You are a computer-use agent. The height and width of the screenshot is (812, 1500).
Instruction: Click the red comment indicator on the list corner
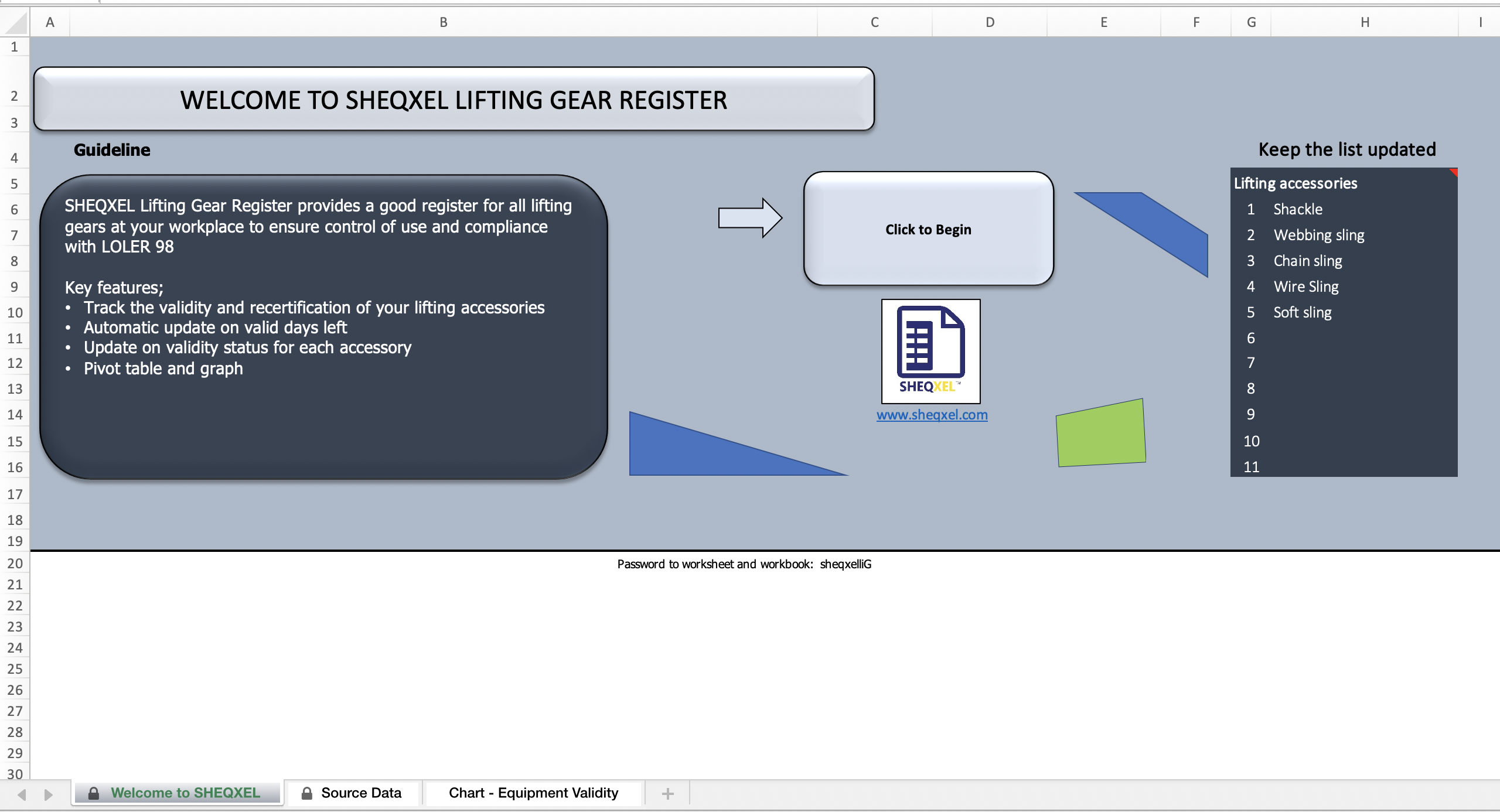coord(1453,172)
